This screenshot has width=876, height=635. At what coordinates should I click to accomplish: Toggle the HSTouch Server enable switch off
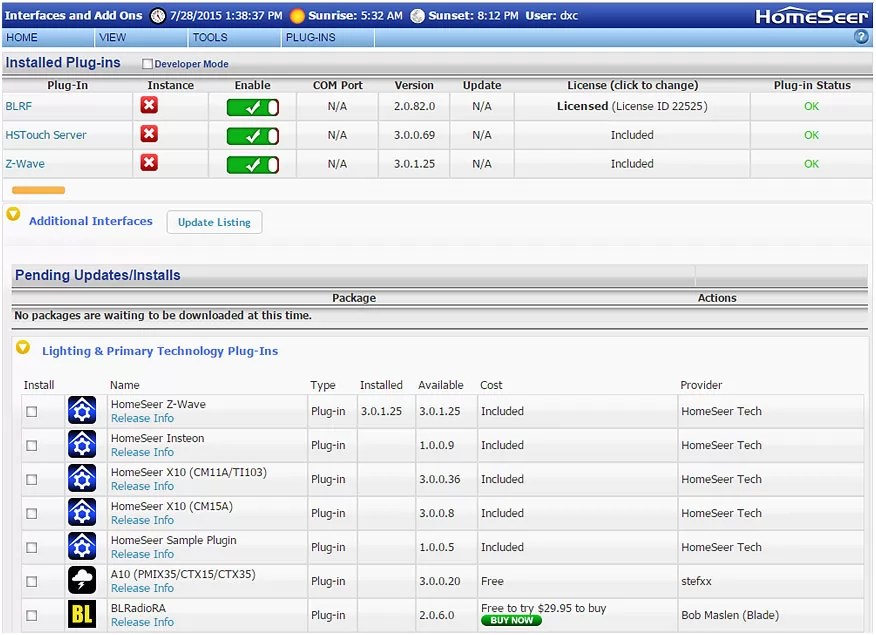pyautogui.click(x=252, y=134)
